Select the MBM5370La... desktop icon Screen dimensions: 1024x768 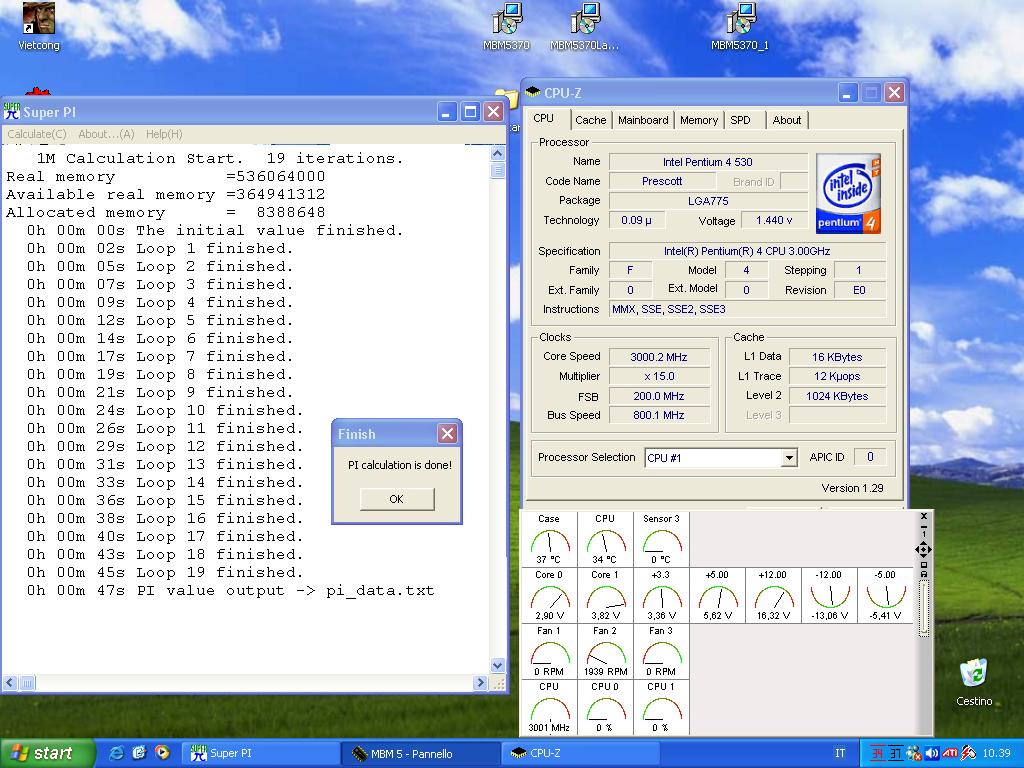pyautogui.click(x=584, y=26)
